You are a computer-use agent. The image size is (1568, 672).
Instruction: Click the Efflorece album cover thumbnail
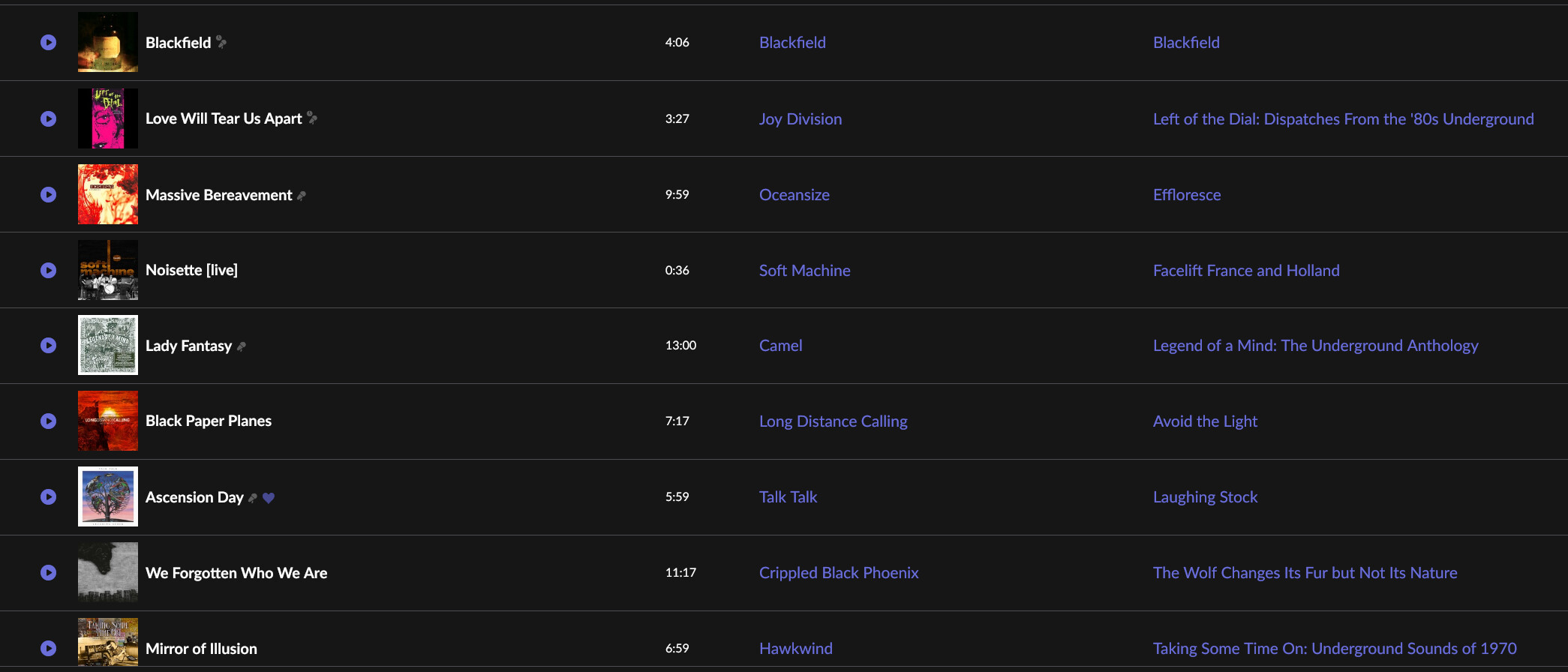108,194
